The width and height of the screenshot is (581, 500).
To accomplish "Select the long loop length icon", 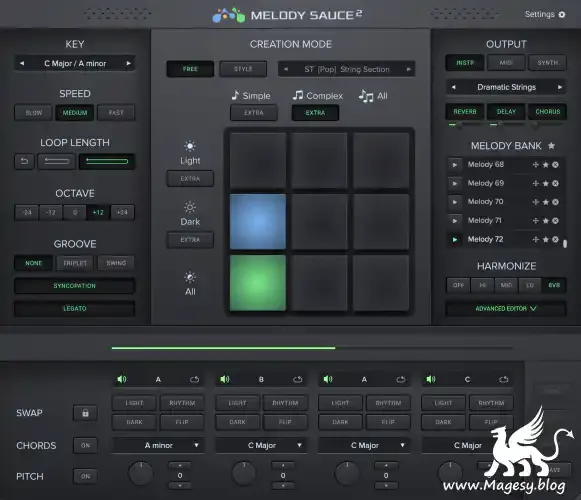I will click(107, 161).
